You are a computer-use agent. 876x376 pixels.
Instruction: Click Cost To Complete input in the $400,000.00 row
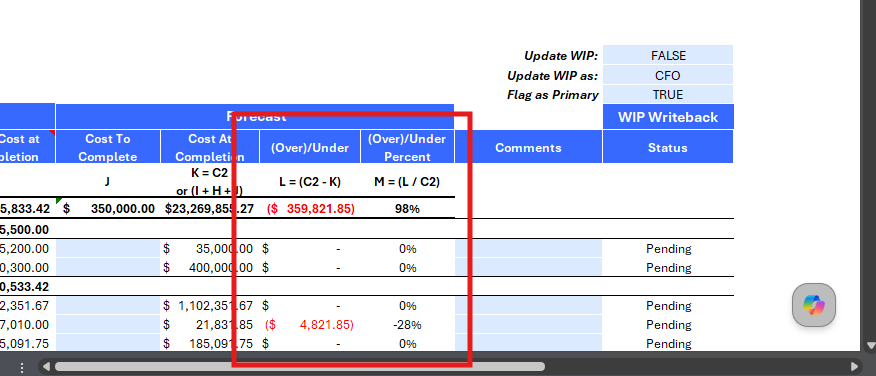pos(108,268)
